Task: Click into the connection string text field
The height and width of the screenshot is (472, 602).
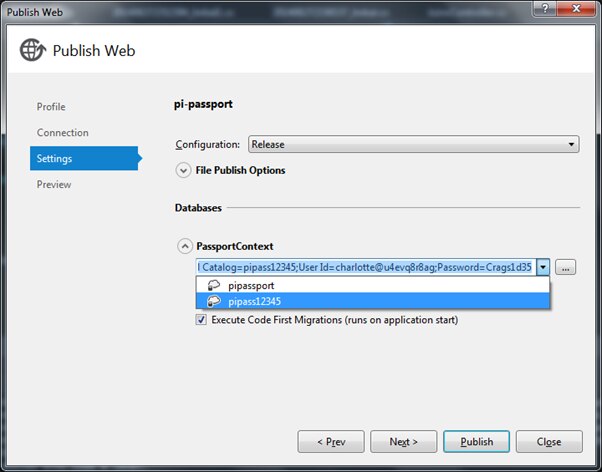Action: point(365,267)
